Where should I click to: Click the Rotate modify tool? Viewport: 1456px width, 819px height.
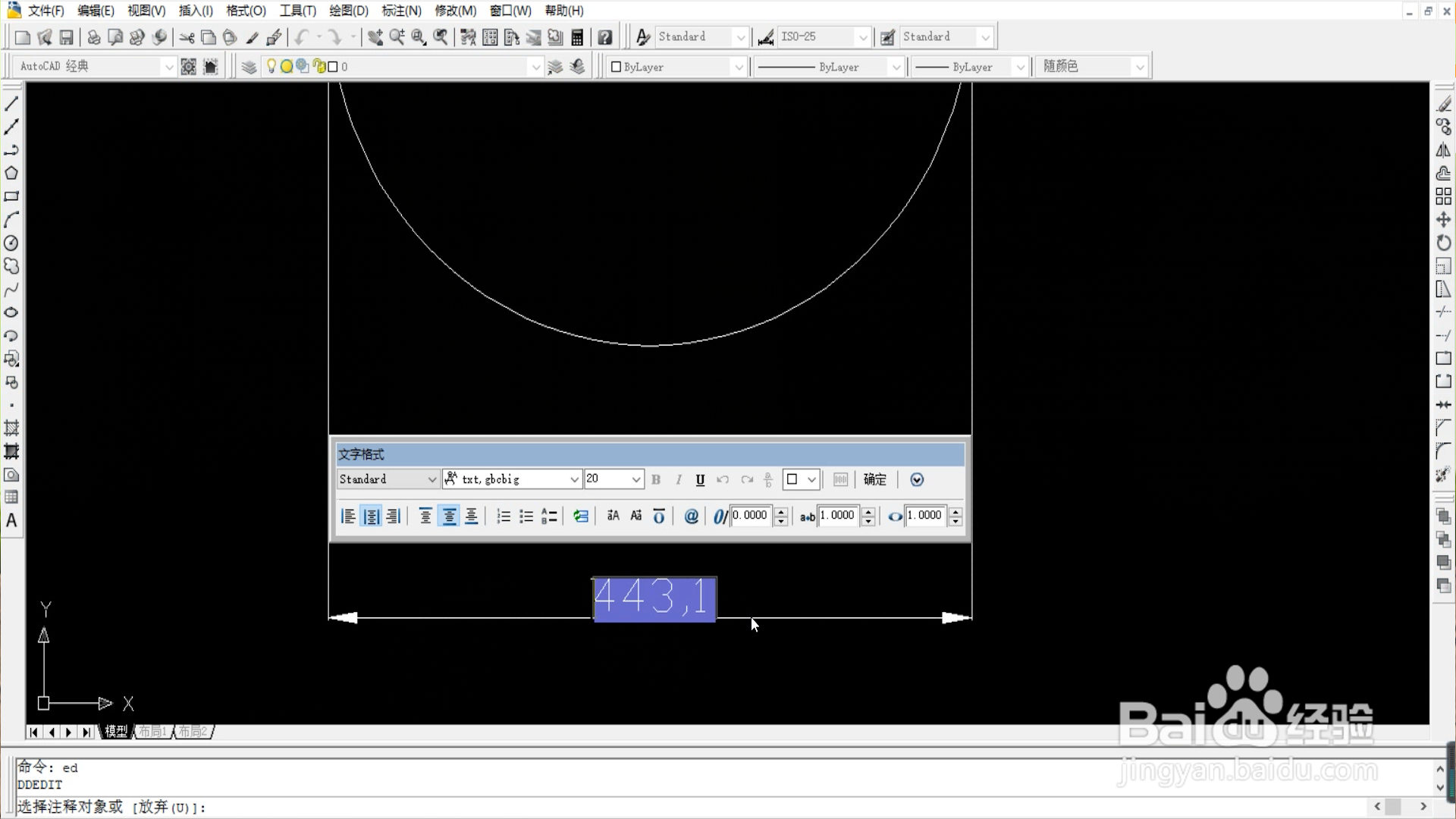coord(1443,243)
